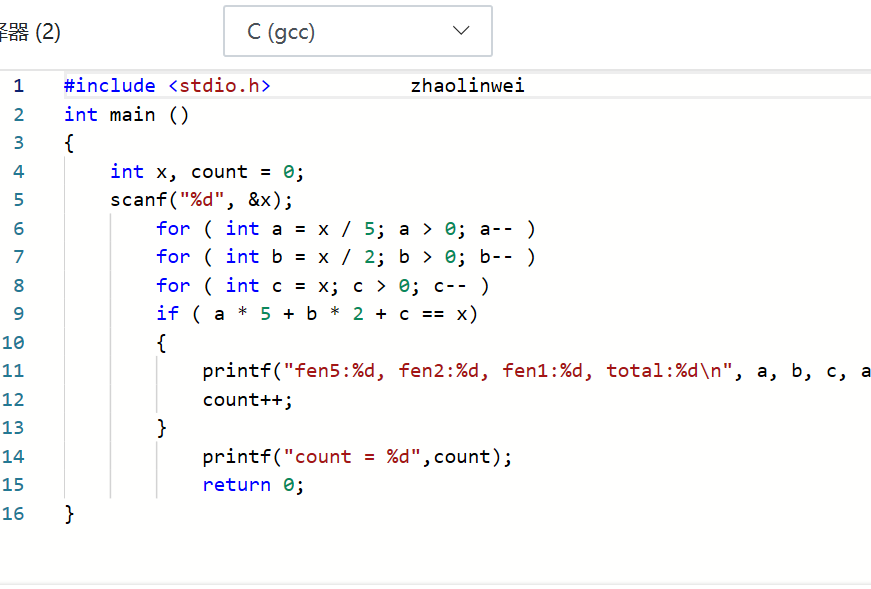871x589 pixels.
Task: Click the opening brace on line 10
Action: point(161,343)
